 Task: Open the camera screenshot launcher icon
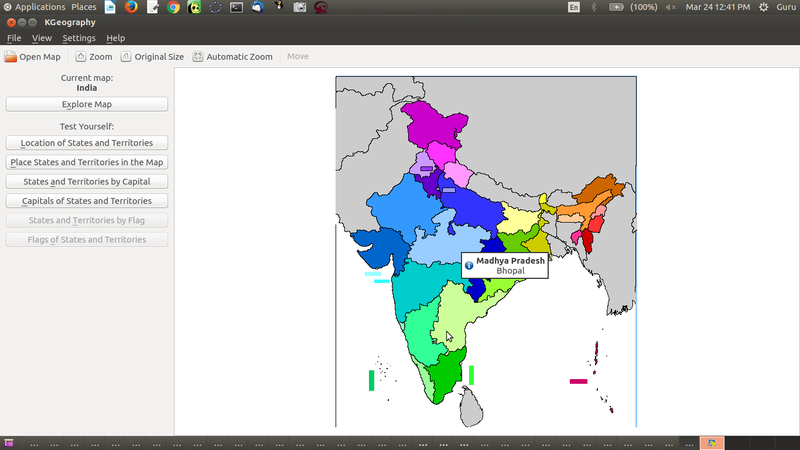click(300, 7)
